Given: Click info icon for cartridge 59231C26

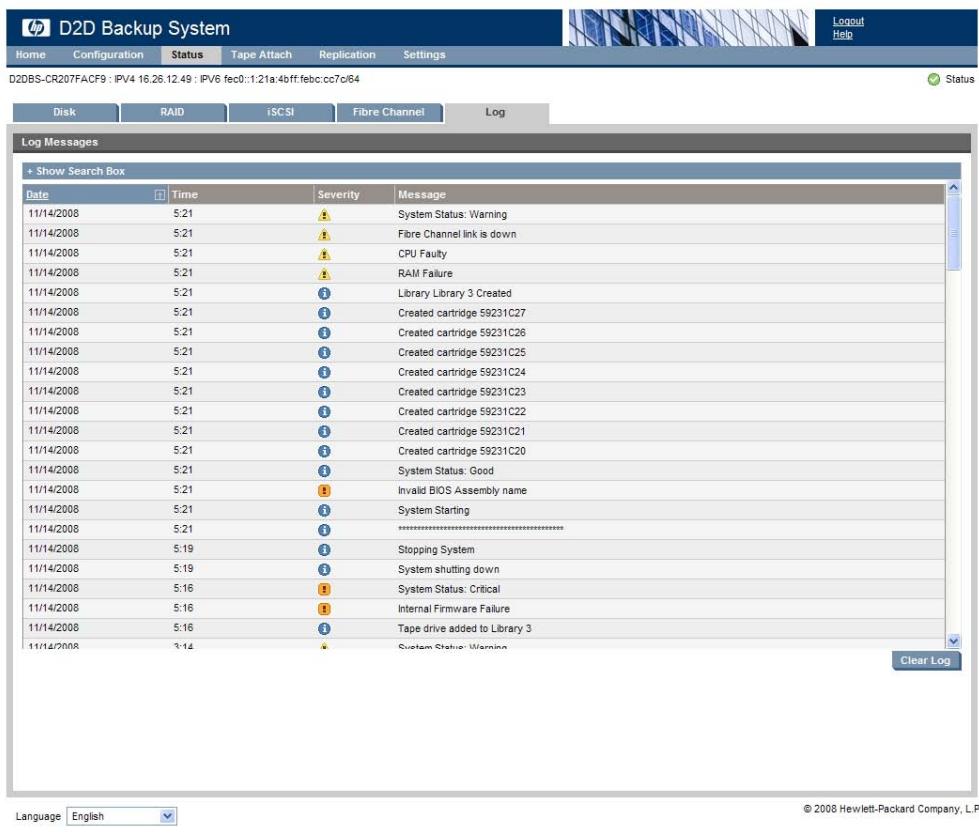Looking at the screenshot, I should pos(324,333).
